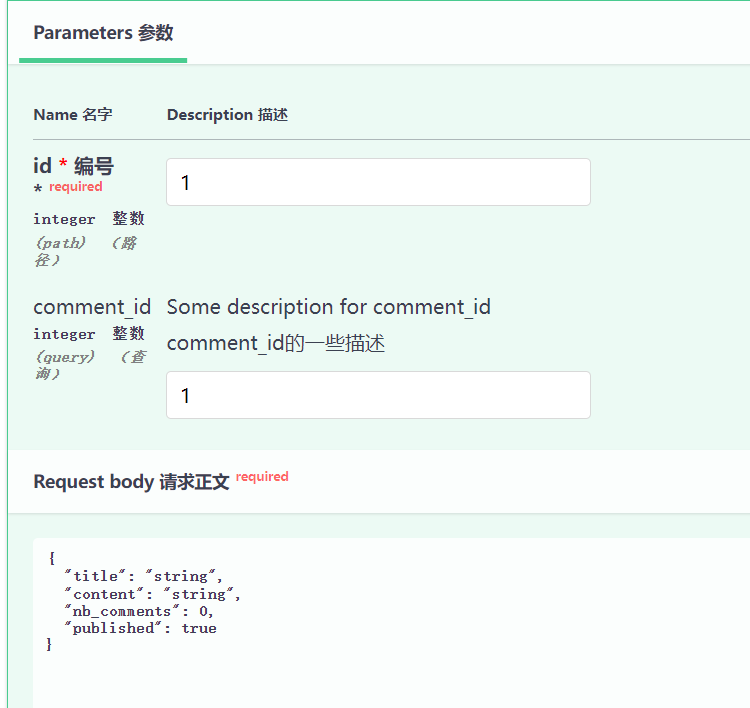Click the comment_id query input field
The width and height of the screenshot is (750, 708).
pyautogui.click(x=378, y=395)
